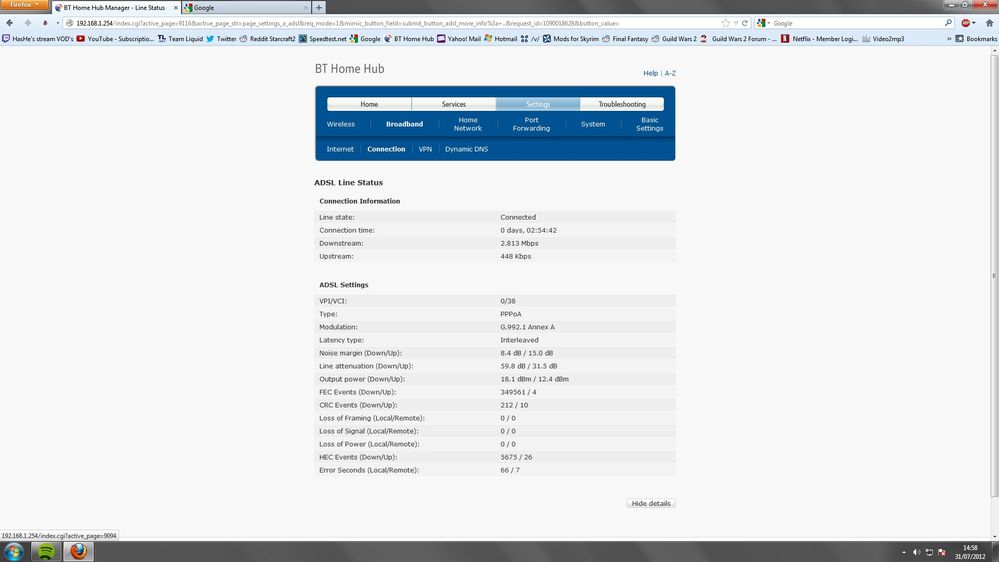Open the Hotmail bookmark

pos(501,39)
